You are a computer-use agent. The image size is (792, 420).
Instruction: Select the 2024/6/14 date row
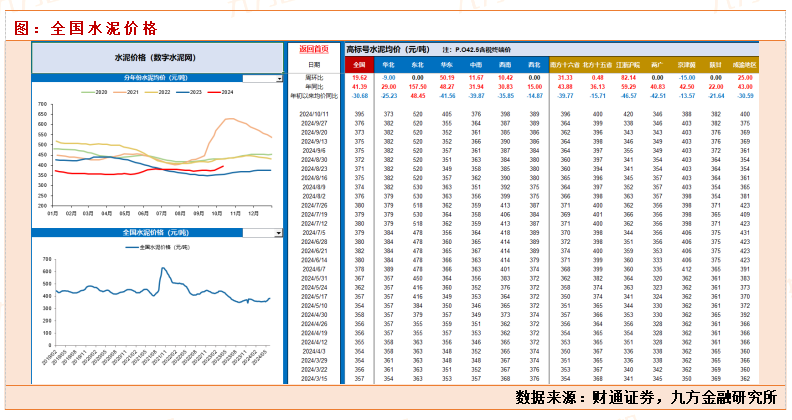click(x=314, y=260)
